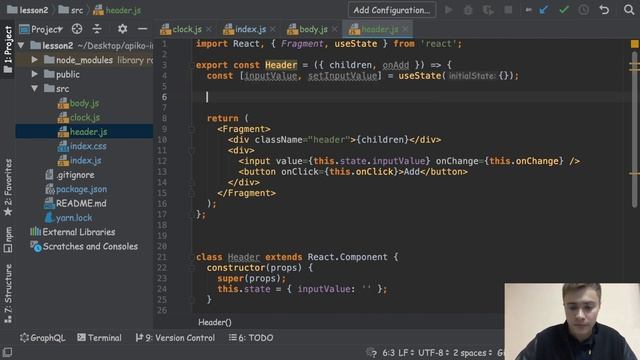
Task: Close the clock.js editor tab
Action: pos(209,29)
